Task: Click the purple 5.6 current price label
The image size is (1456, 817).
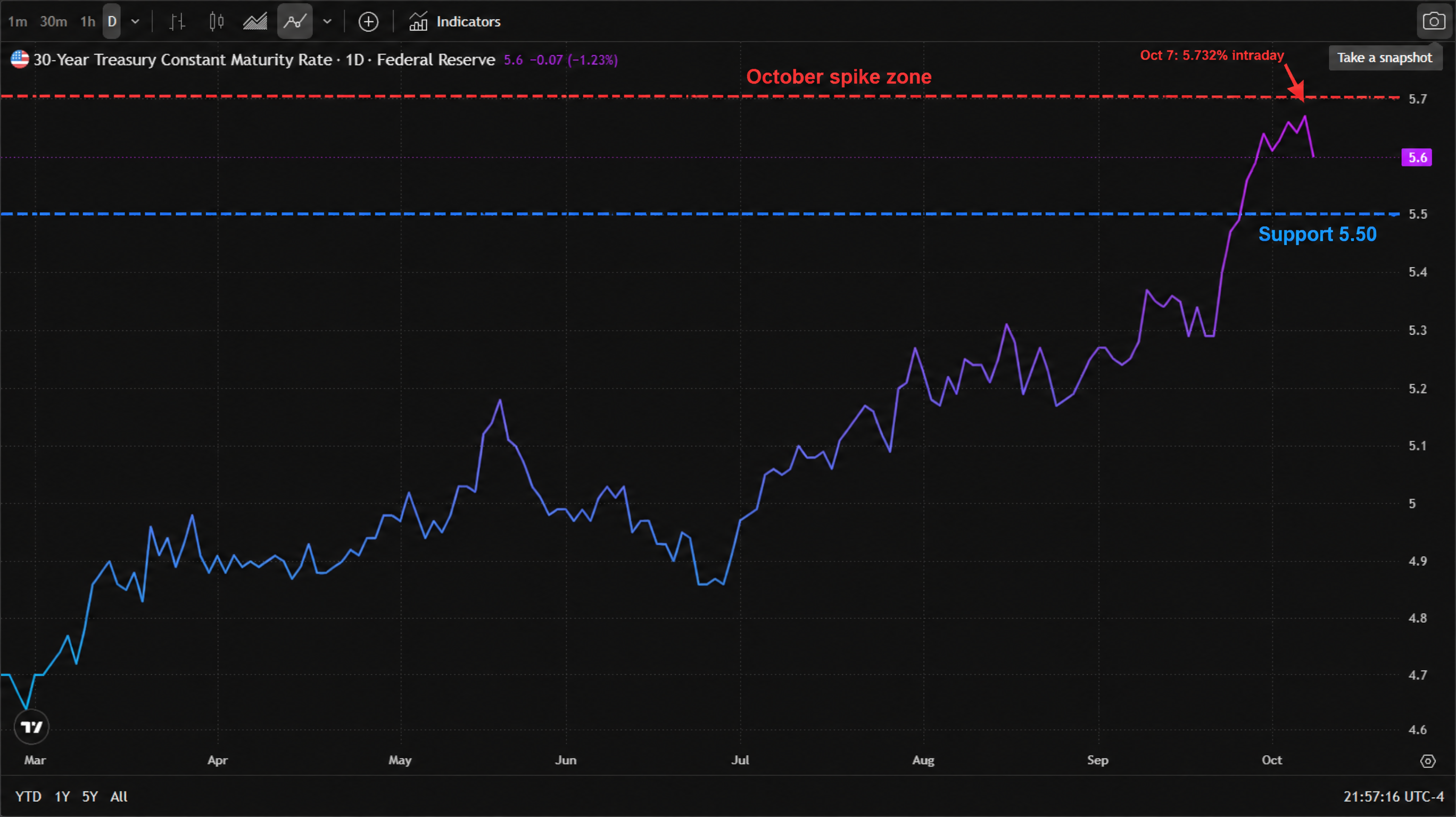Action: click(1417, 157)
